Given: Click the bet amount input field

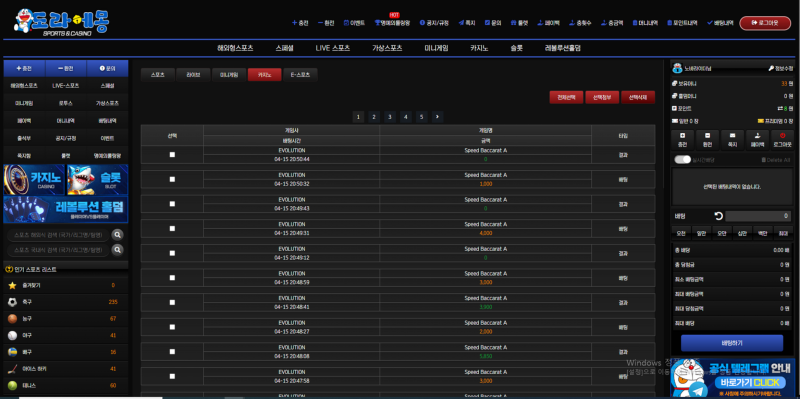Looking at the screenshot, I should (758, 216).
